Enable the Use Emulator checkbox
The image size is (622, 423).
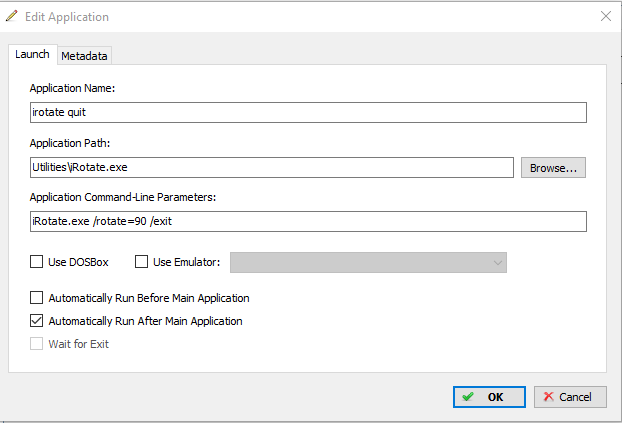pyautogui.click(x=142, y=262)
